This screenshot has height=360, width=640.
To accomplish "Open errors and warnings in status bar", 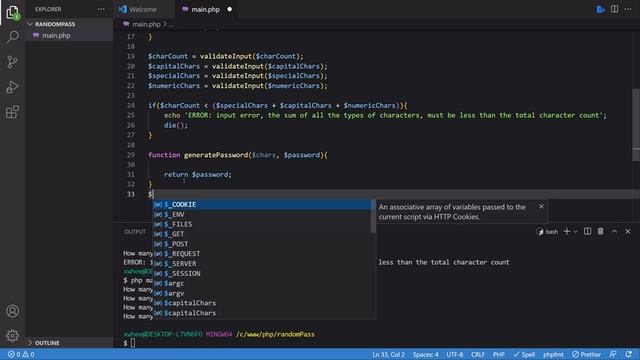I will click(x=21, y=354).
